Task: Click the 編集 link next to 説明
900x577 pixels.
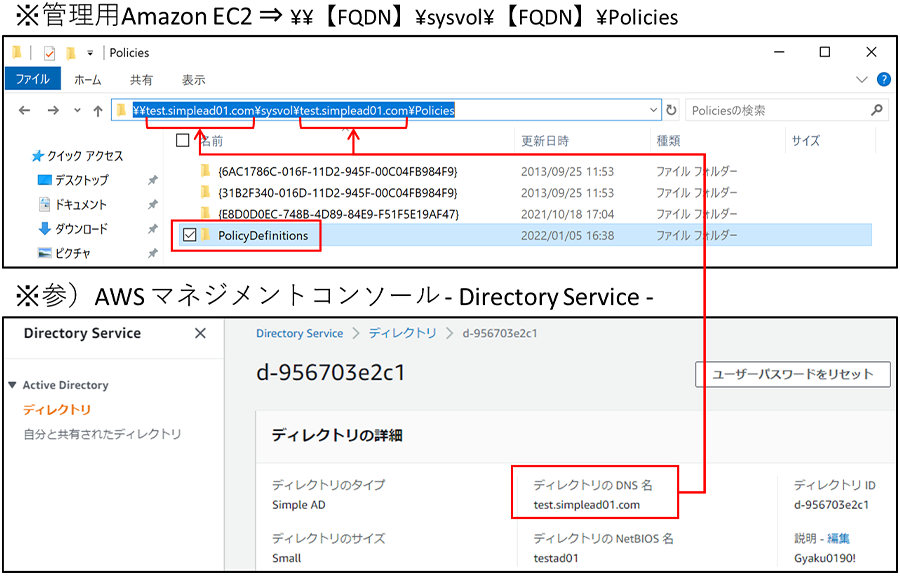Action: click(839, 539)
